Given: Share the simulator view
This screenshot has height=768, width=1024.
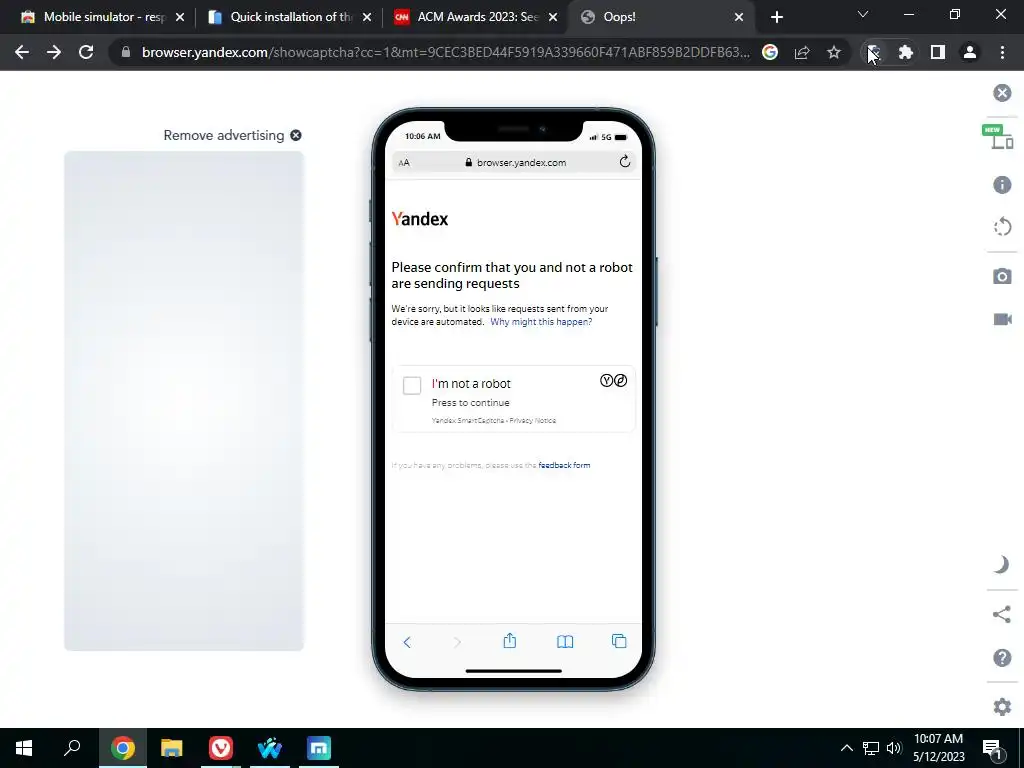Looking at the screenshot, I should click(1002, 615).
